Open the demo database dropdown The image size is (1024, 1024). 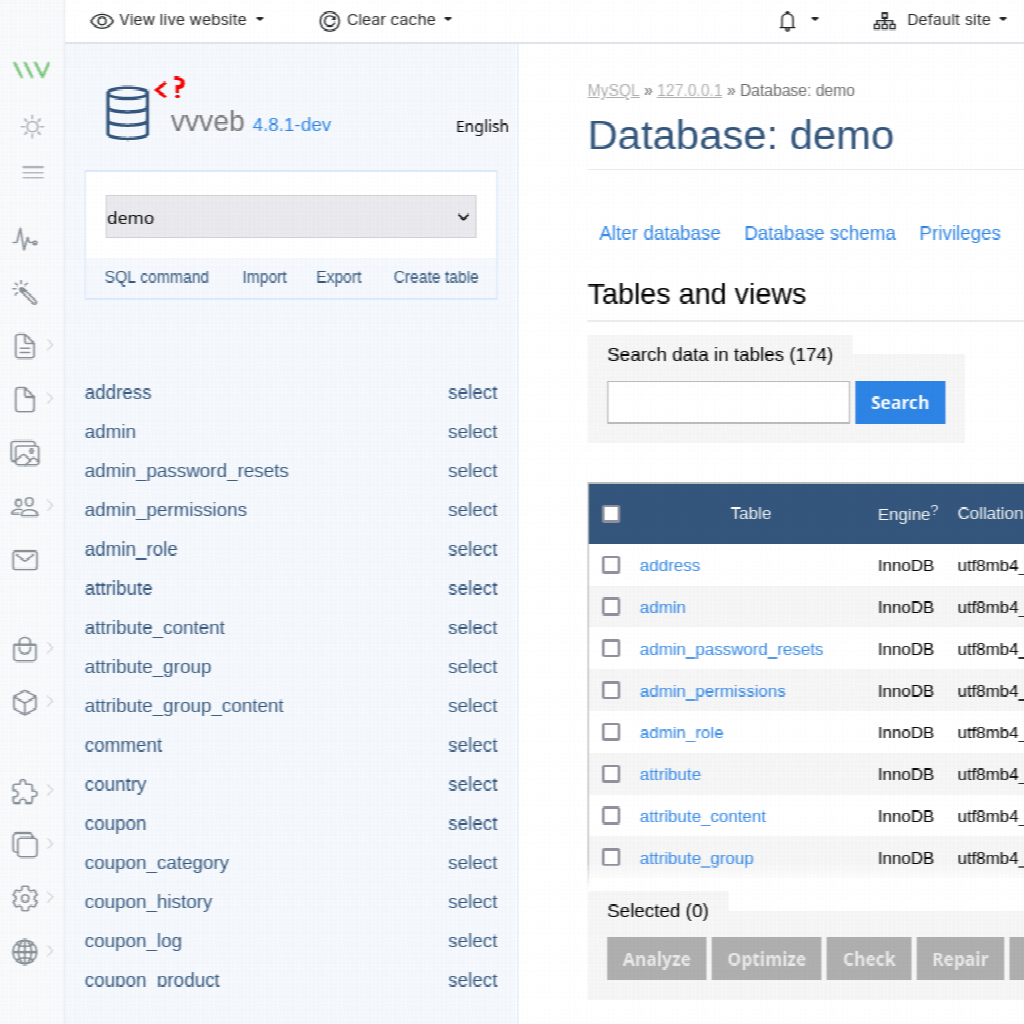pyautogui.click(x=290, y=217)
